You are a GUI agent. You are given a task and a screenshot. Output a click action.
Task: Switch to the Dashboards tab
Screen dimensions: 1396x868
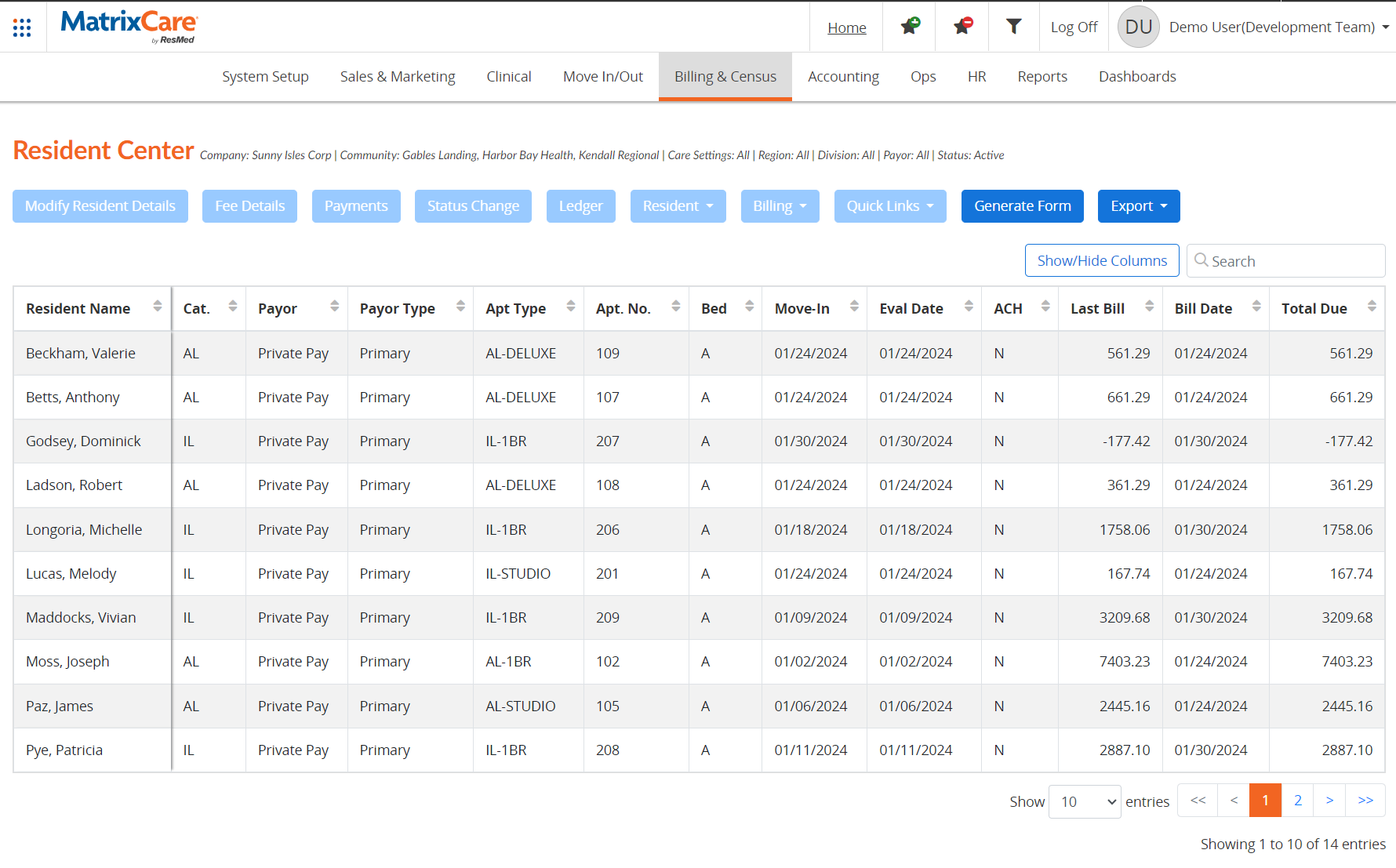(1136, 76)
